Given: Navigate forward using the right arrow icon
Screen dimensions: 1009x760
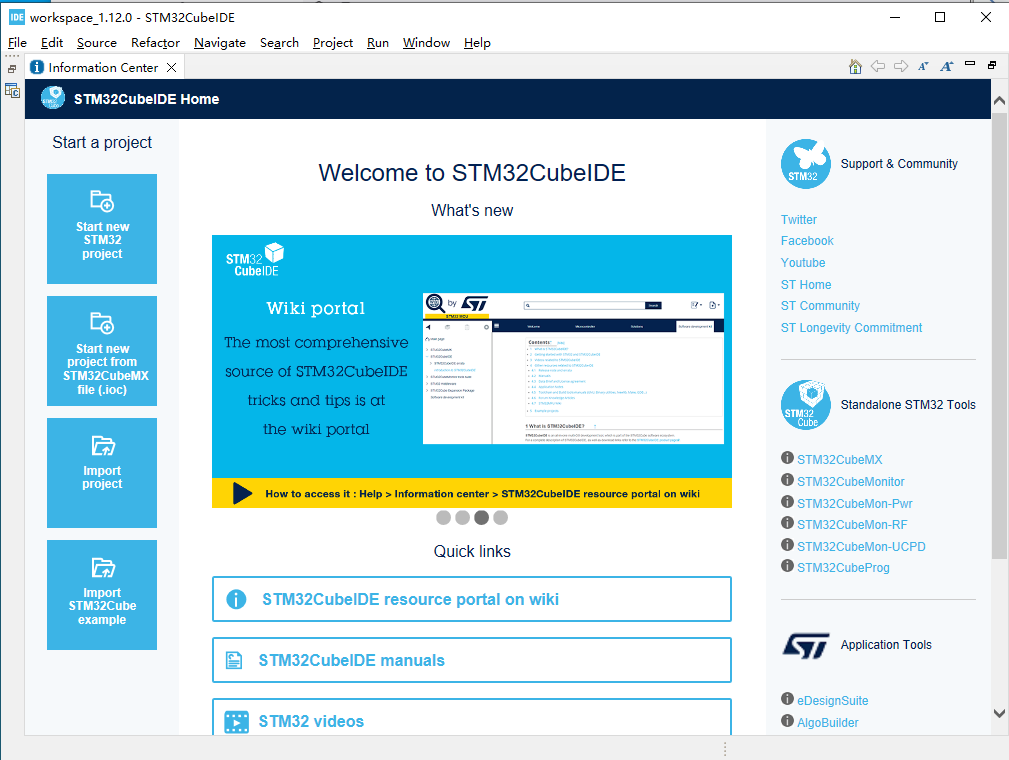Looking at the screenshot, I should tap(900, 66).
